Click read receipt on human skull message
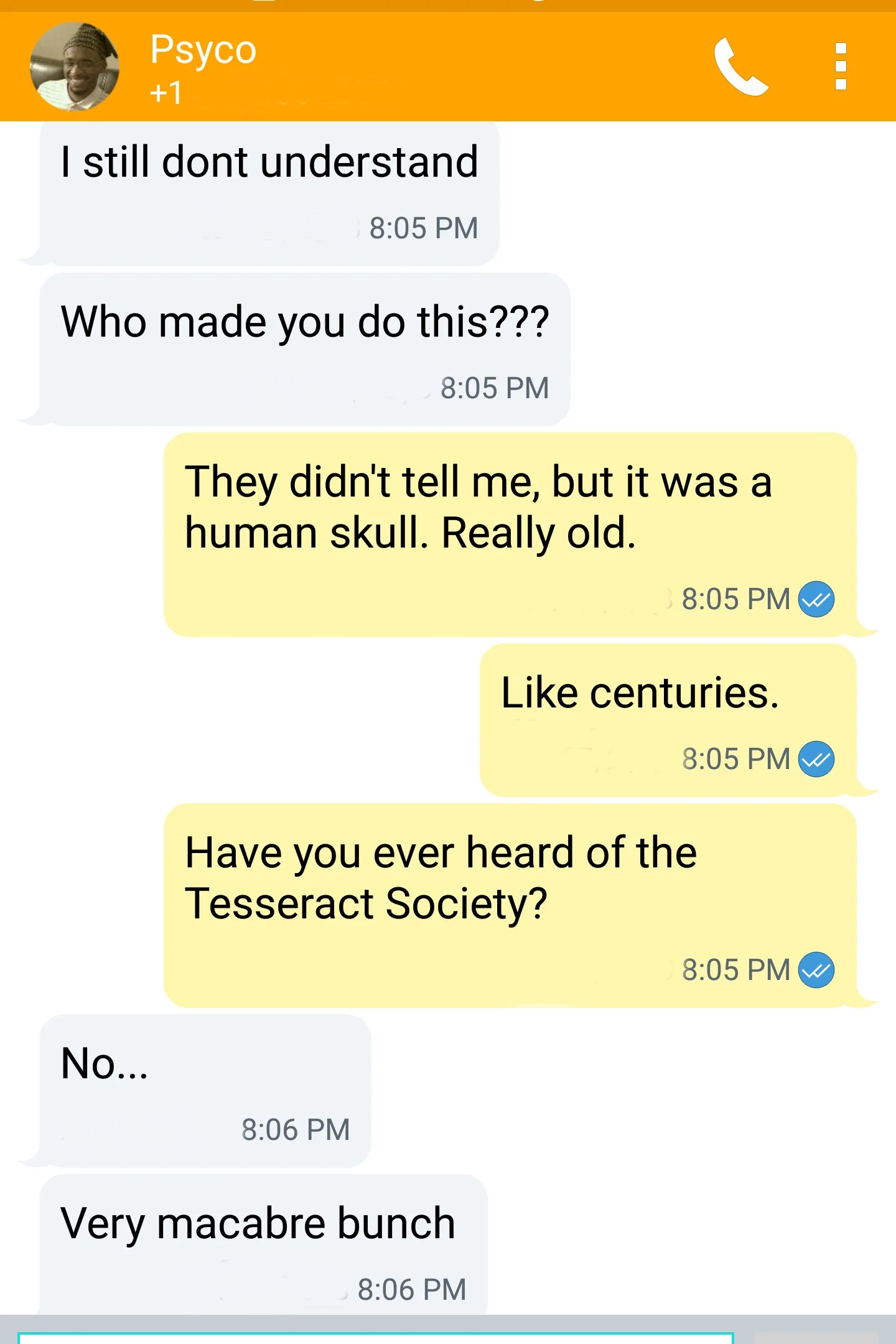The image size is (896, 1344). pos(816,599)
